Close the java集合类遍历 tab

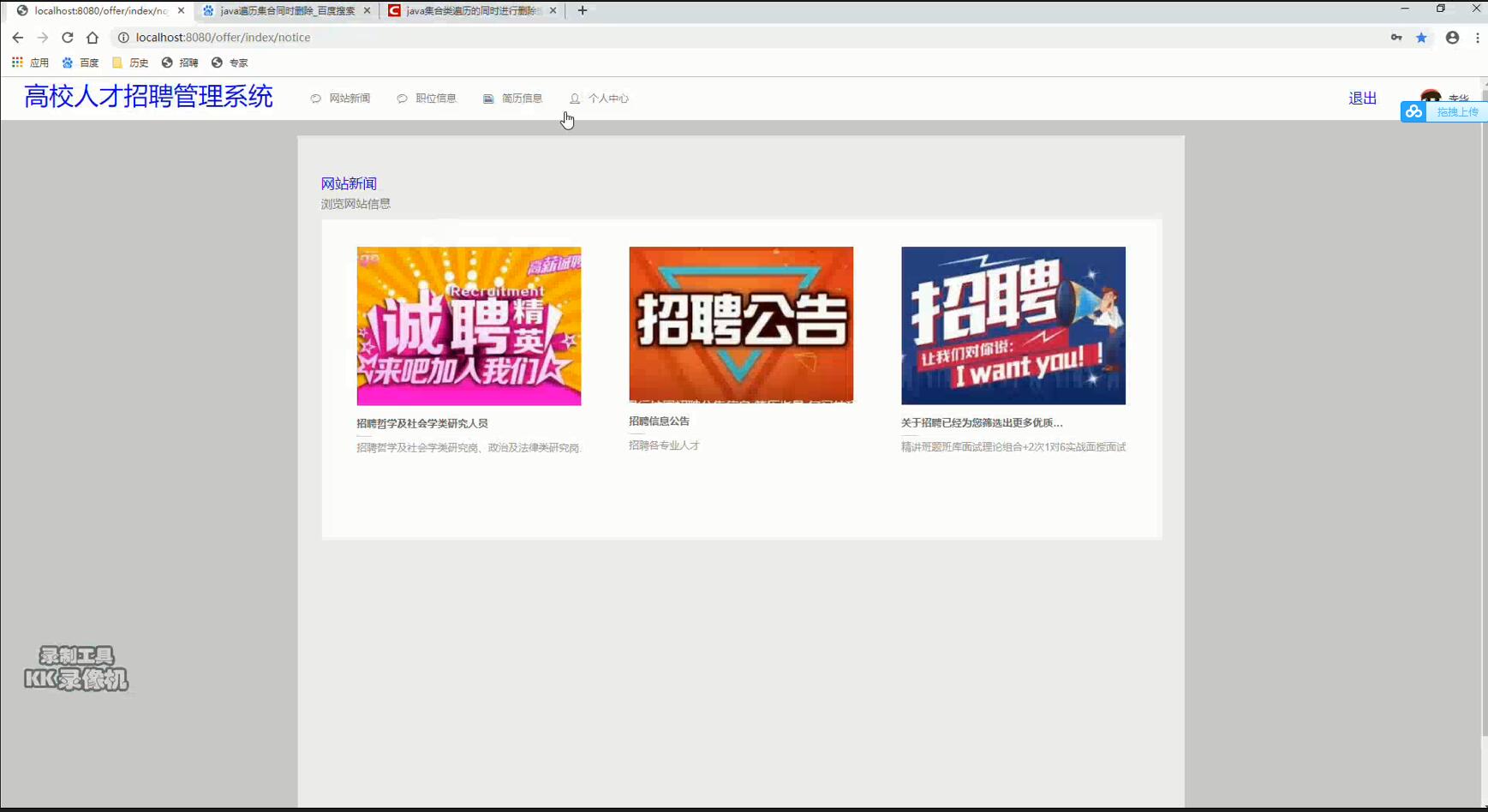click(553, 10)
